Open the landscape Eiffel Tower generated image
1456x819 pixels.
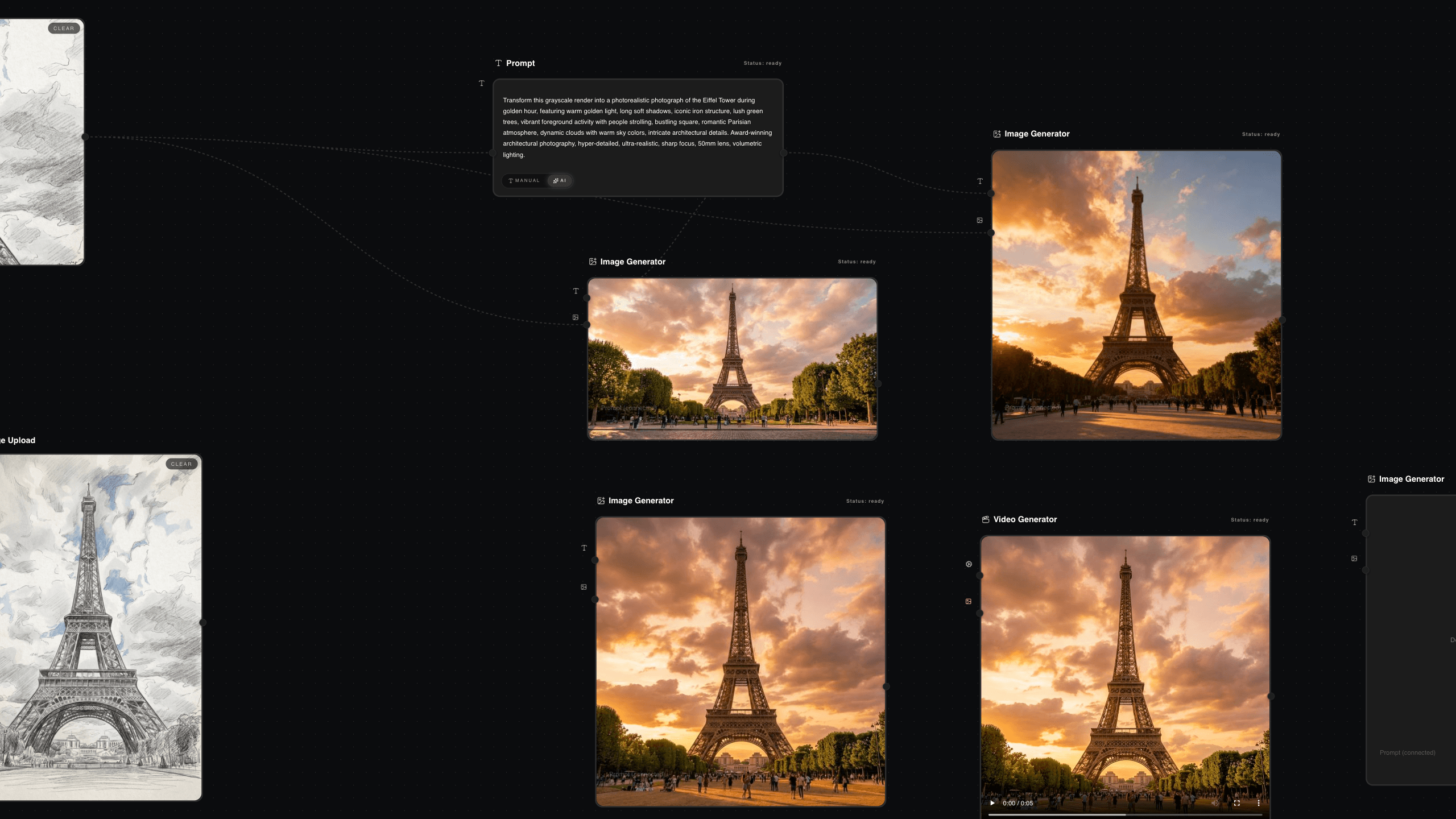click(732, 358)
